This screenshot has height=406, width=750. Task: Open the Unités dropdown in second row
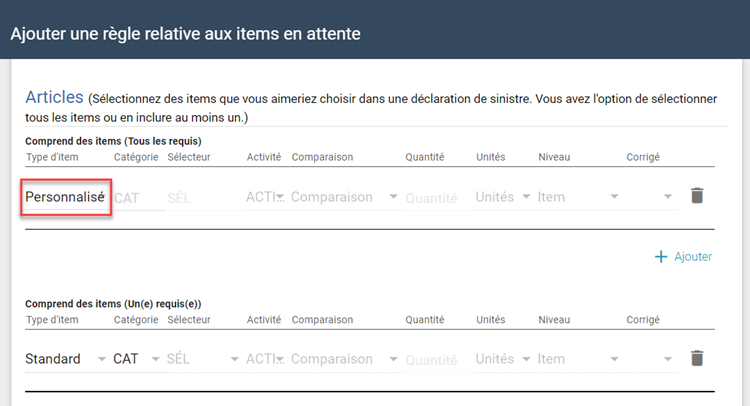[x=503, y=359]
